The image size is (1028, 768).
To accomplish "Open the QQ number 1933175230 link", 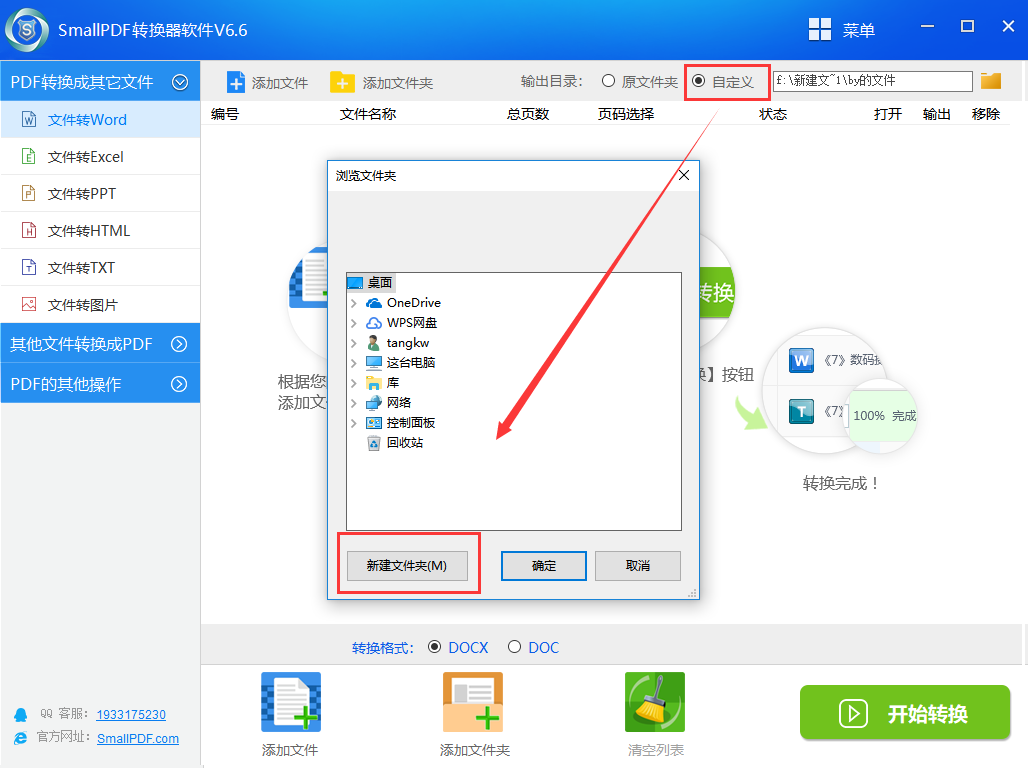I will click(131, 714).
